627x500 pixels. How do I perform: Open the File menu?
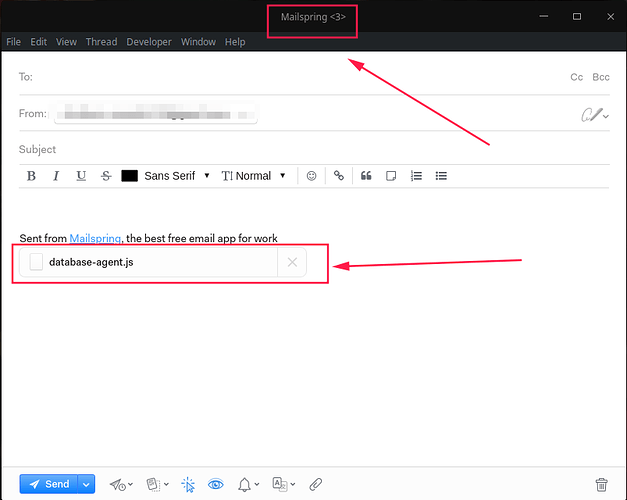(14, 42)
